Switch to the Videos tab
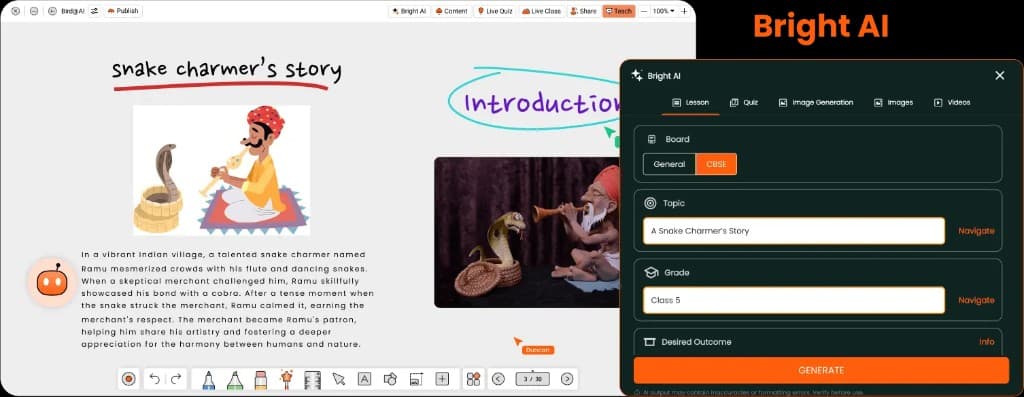This screenshot has width=1024, height=397. coord(952,103)
